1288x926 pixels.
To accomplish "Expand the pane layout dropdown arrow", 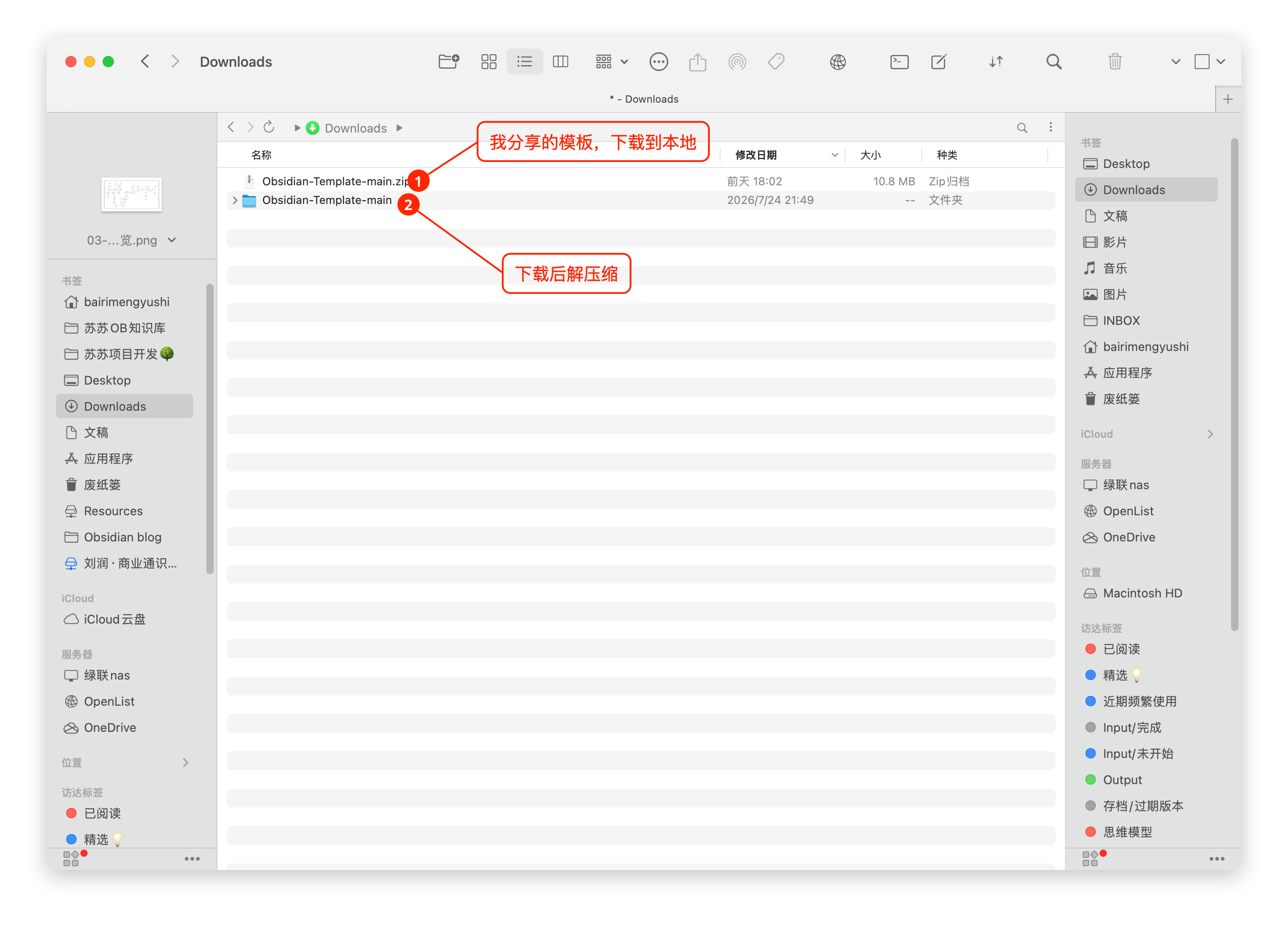I will click(1221, 61).
